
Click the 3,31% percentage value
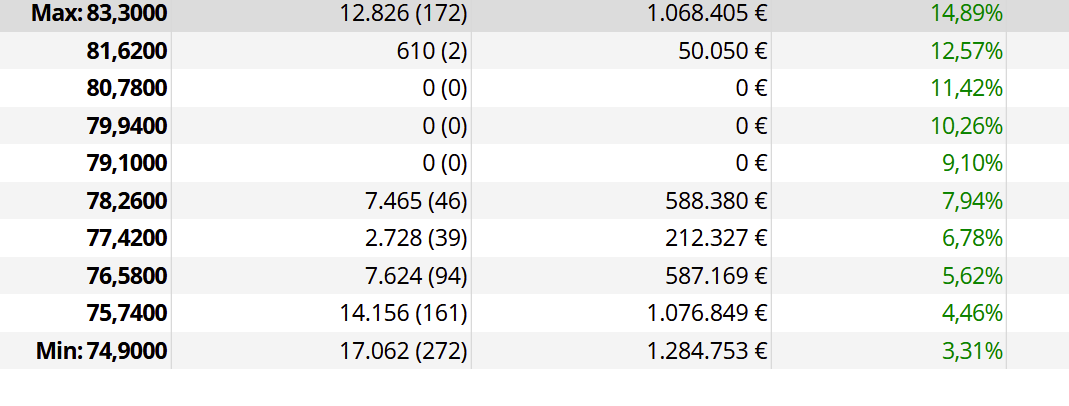click(973, 351)
